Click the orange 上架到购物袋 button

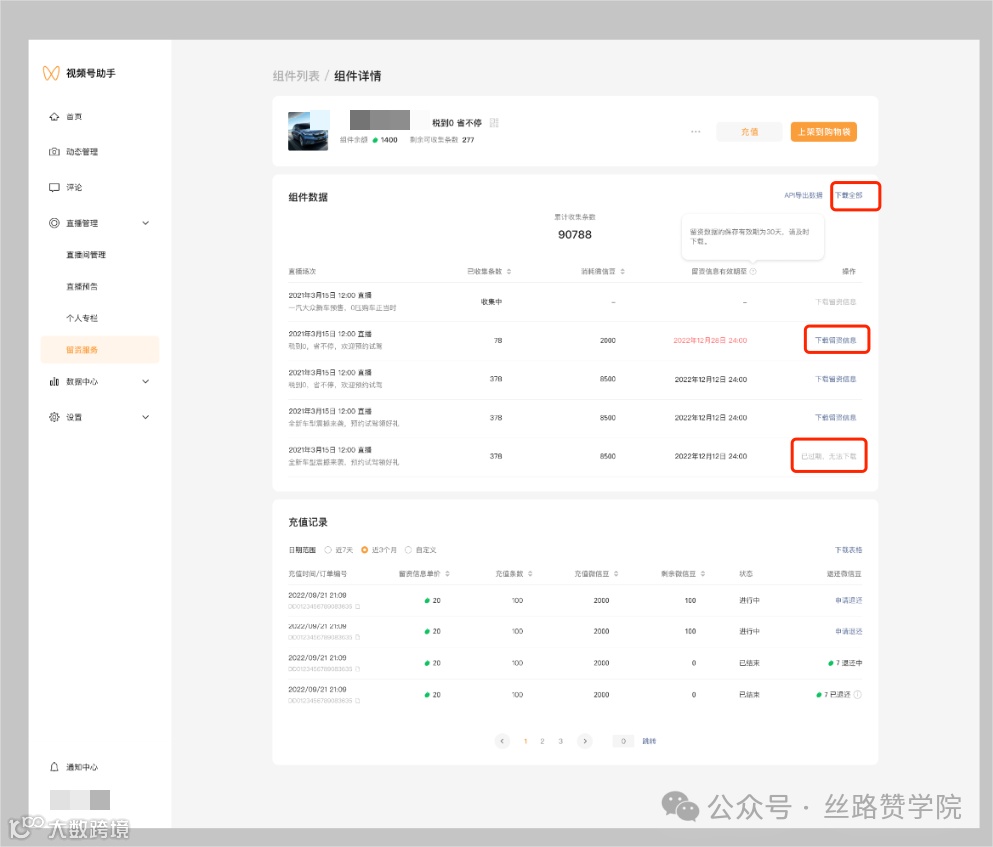click(823, 132)
